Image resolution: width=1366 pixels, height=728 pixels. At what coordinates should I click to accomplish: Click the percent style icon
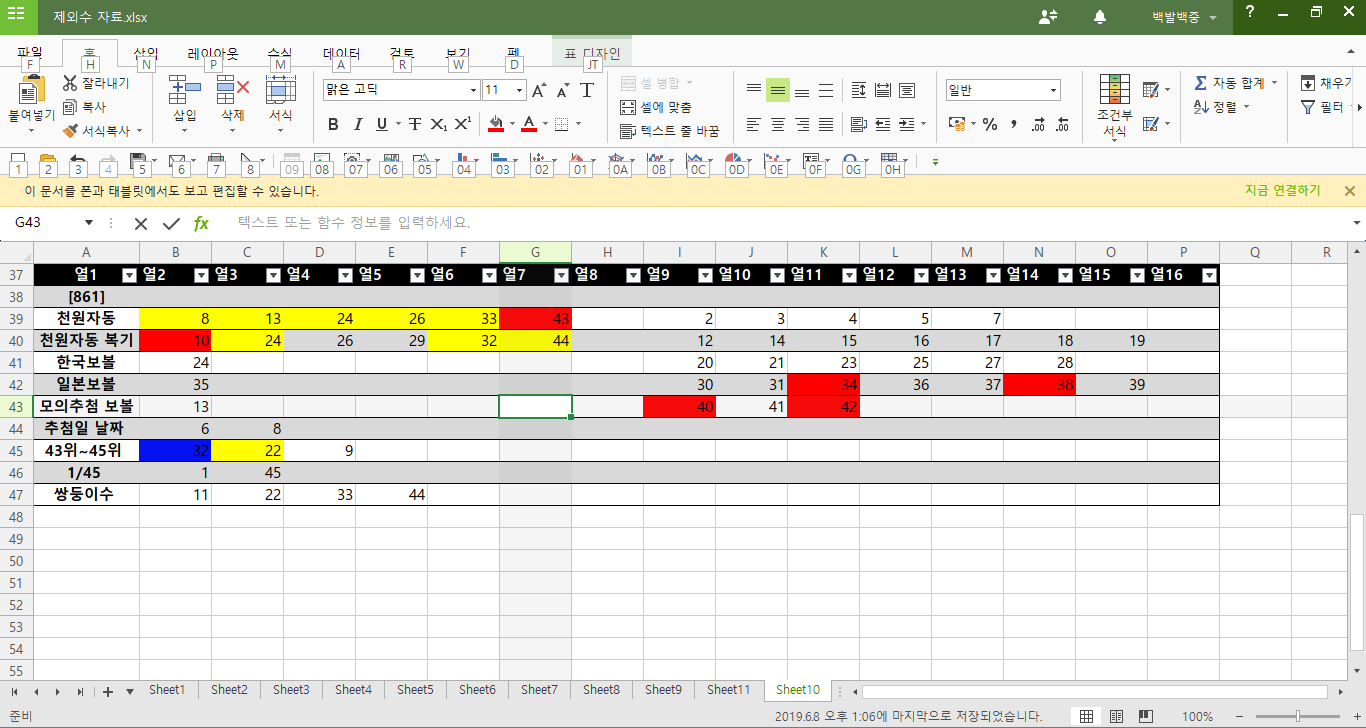(x=990, y=124)
